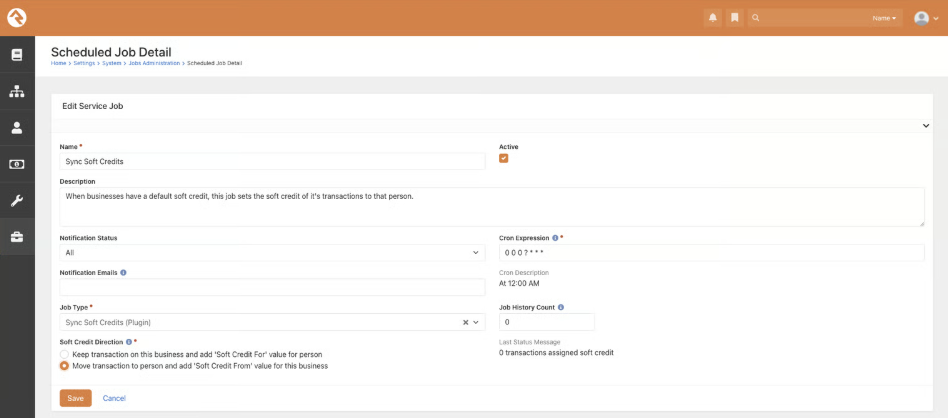The width and height of the screenshot is (948, 418).
Task: Open the search type 'Name' dropdown
Action: (x=884, y=18)
